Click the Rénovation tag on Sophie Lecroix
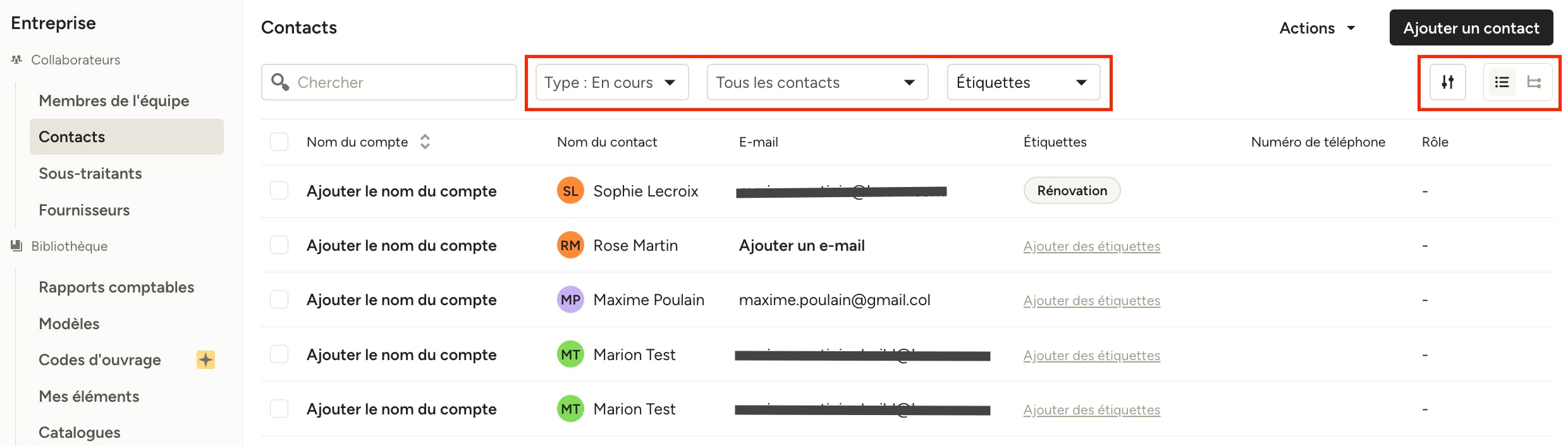1568x446 pixels. tap(1072, 190)
